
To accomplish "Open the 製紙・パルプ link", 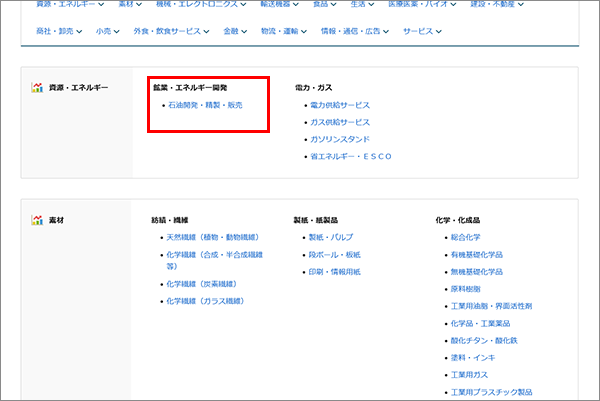I will click(x=331, y=237).
